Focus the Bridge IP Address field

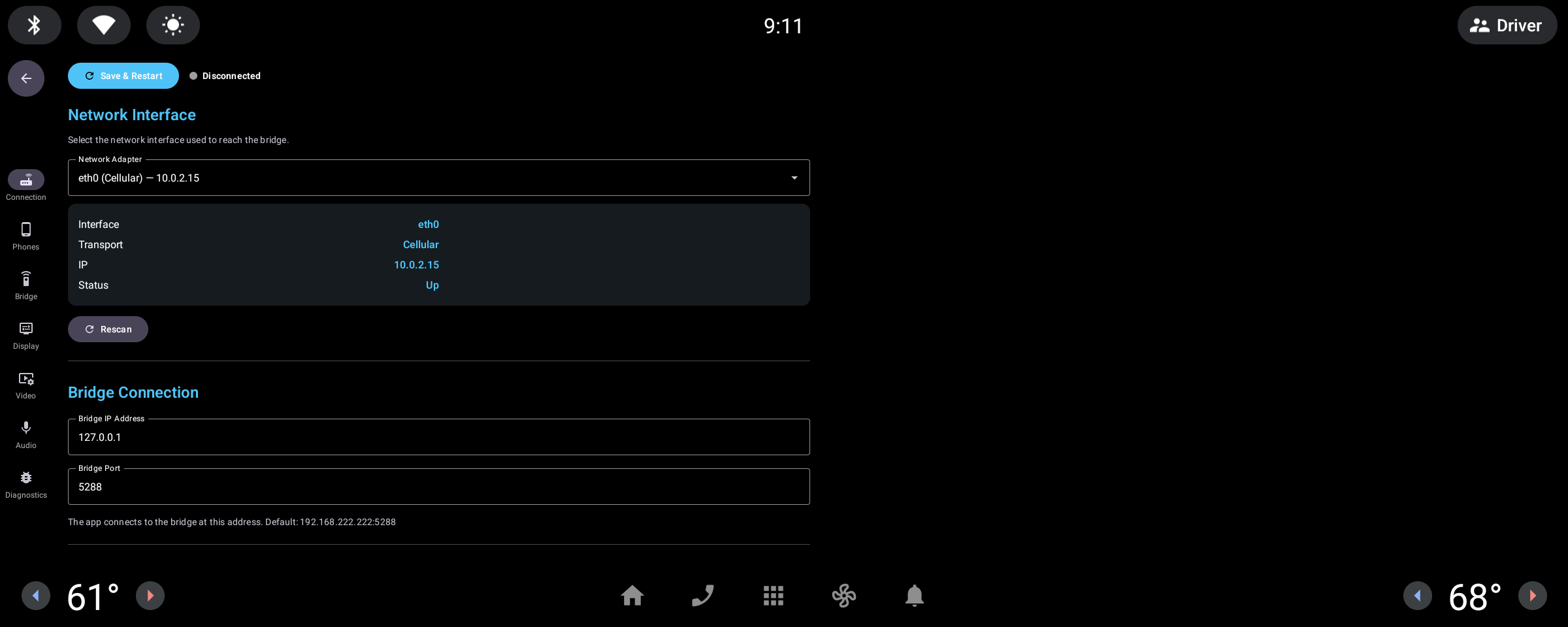(439, 437)
